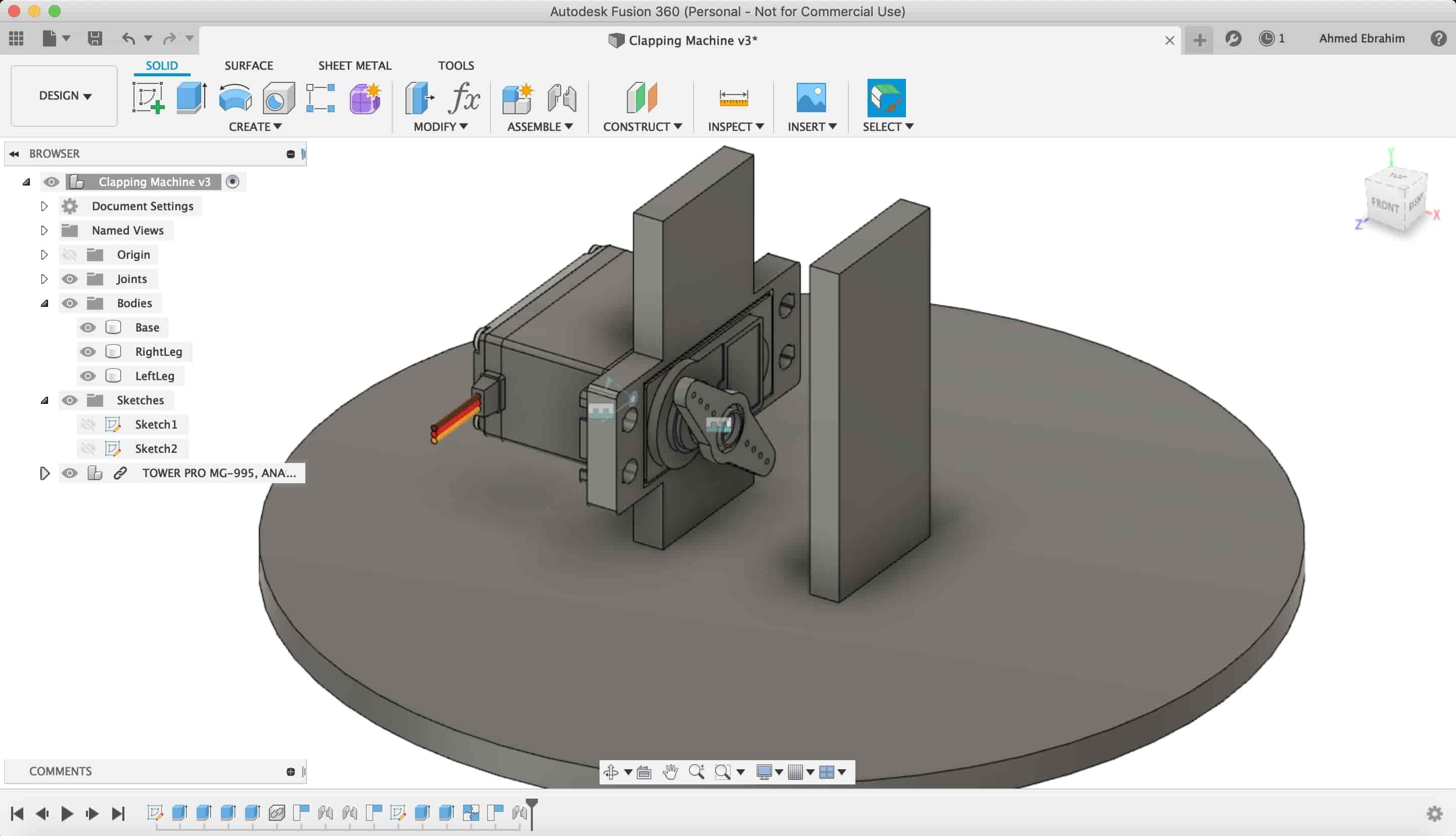The image size is (1456, 836).
Task: Expand the Named Views node
Action: coord(44,230)
